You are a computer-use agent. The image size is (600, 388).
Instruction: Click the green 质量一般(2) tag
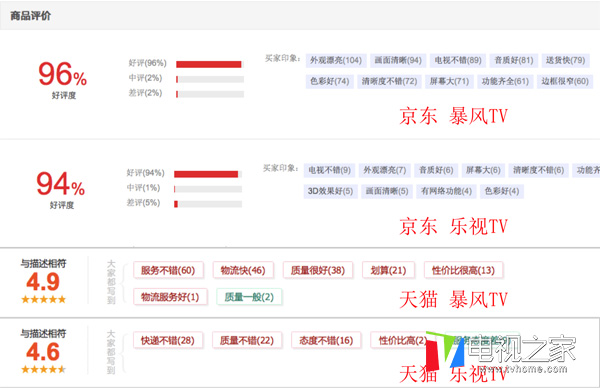point(249,297)
